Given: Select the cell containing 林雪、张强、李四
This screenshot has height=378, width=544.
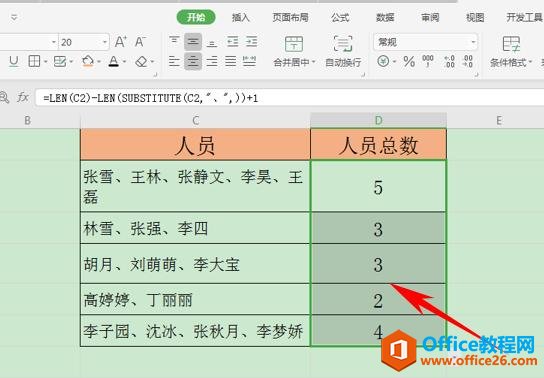Looking at the screenshot, I should pos(195,228).
